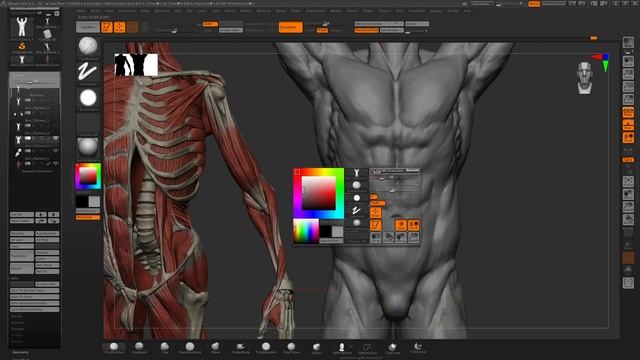Click the large Duplicate button in subtool panel
Image resolution: width=640 pixels, height=360 pixels.
[x=22, y=256]
